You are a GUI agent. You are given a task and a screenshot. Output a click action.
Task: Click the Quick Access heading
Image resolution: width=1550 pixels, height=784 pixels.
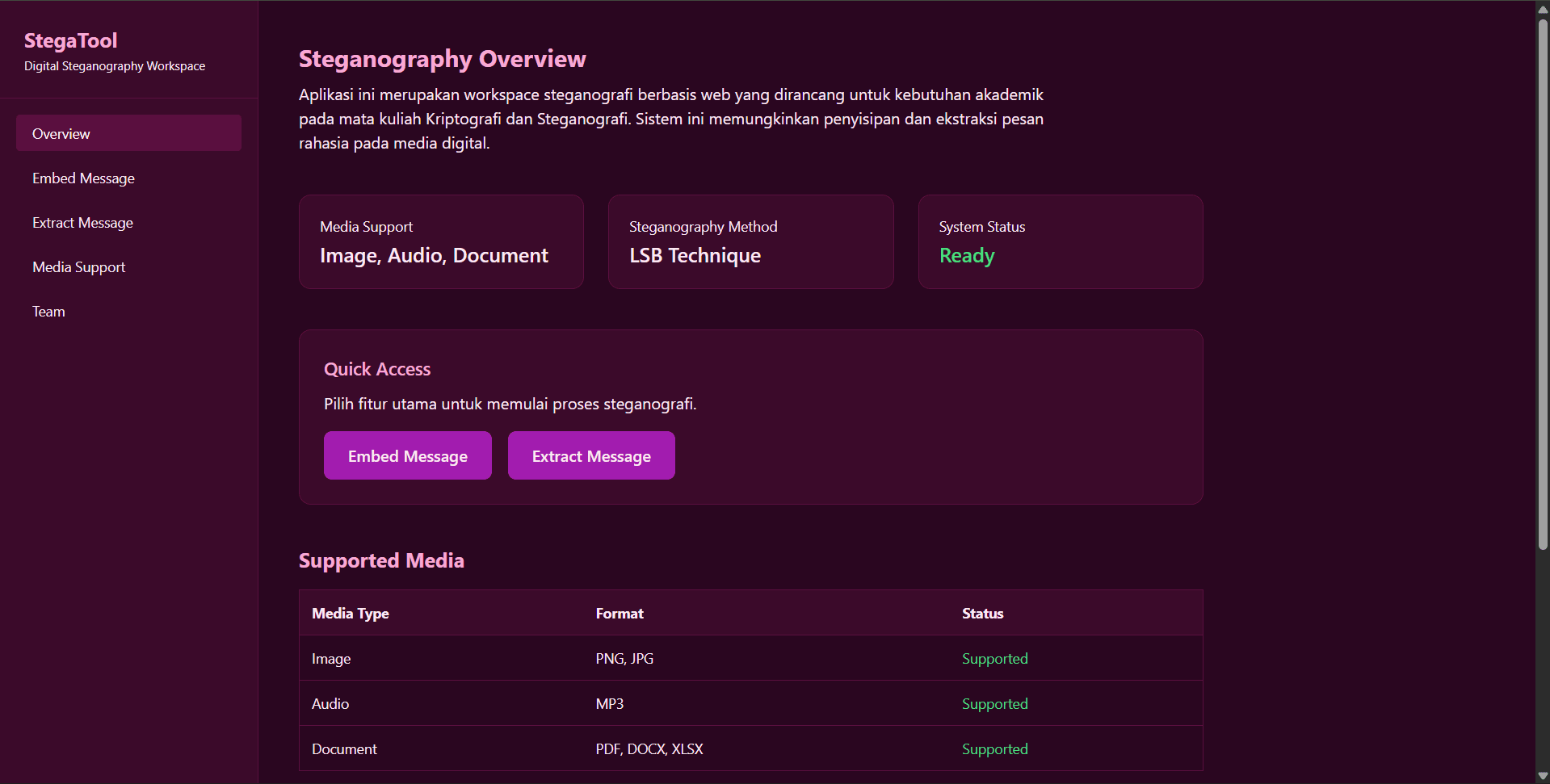pyautogui.click(x=377, y=369)
